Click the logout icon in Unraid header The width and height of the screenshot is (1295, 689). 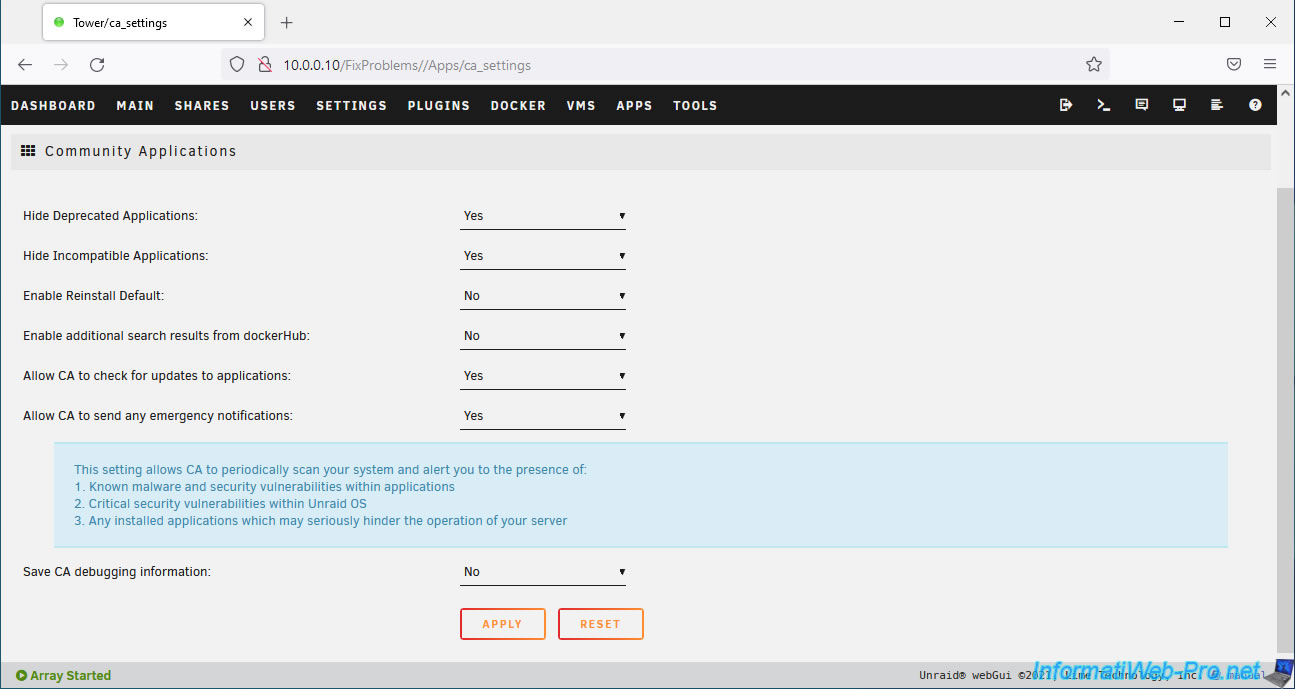pyautogui.click(x=1066, y=105)
